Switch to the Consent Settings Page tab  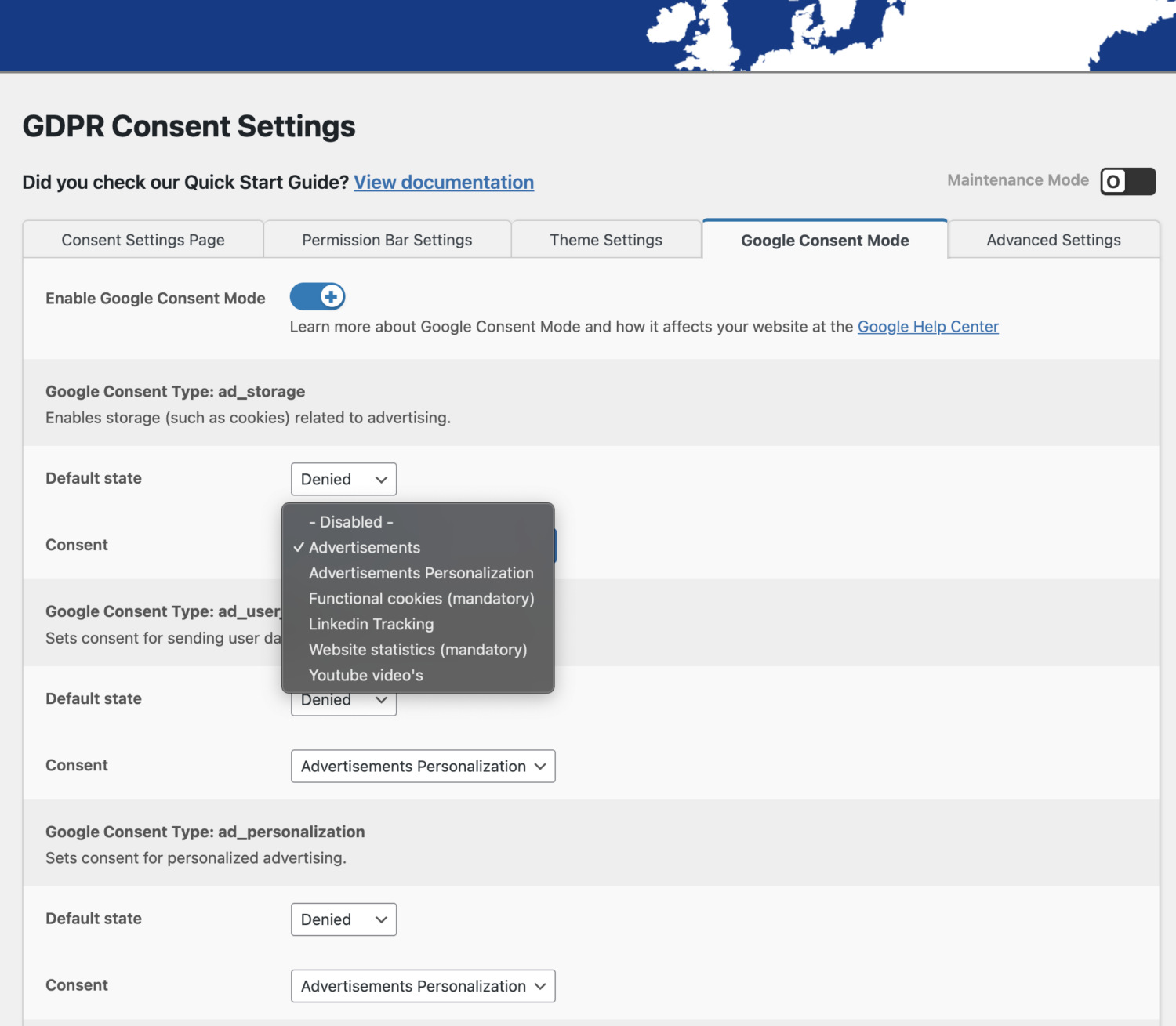143,239
